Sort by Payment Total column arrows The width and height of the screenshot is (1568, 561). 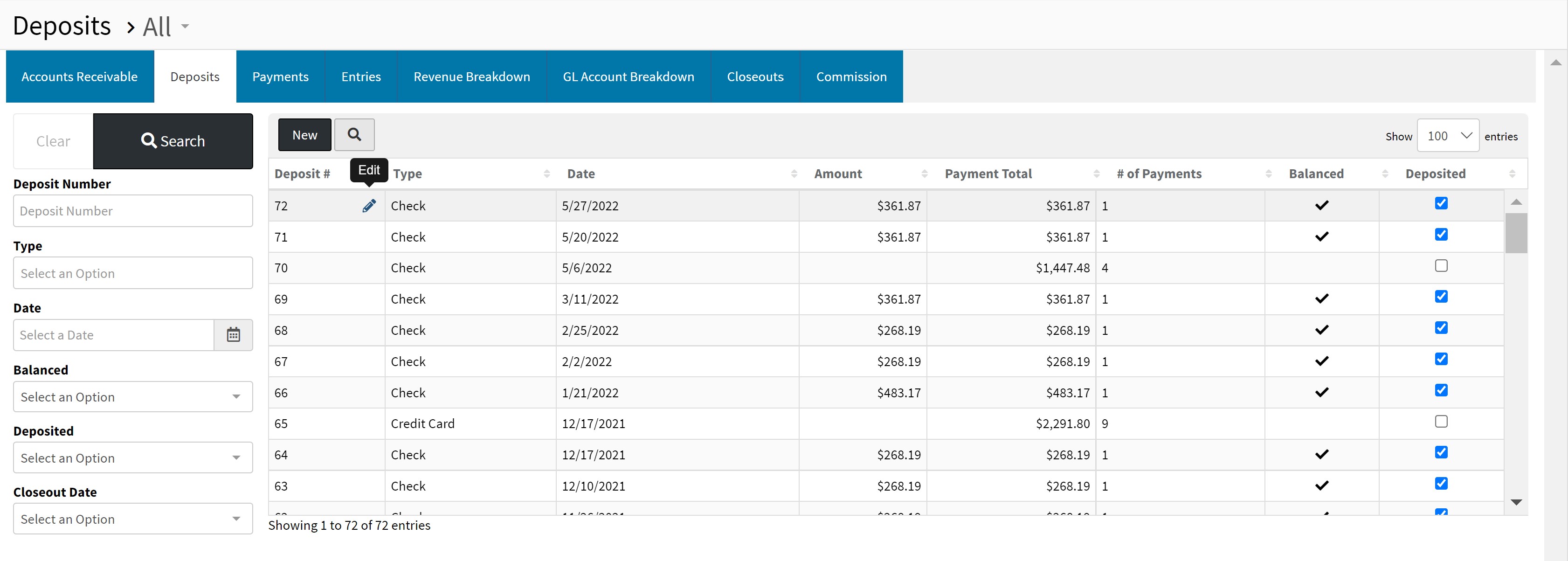pyautogui.click(x=1096, y=174)
